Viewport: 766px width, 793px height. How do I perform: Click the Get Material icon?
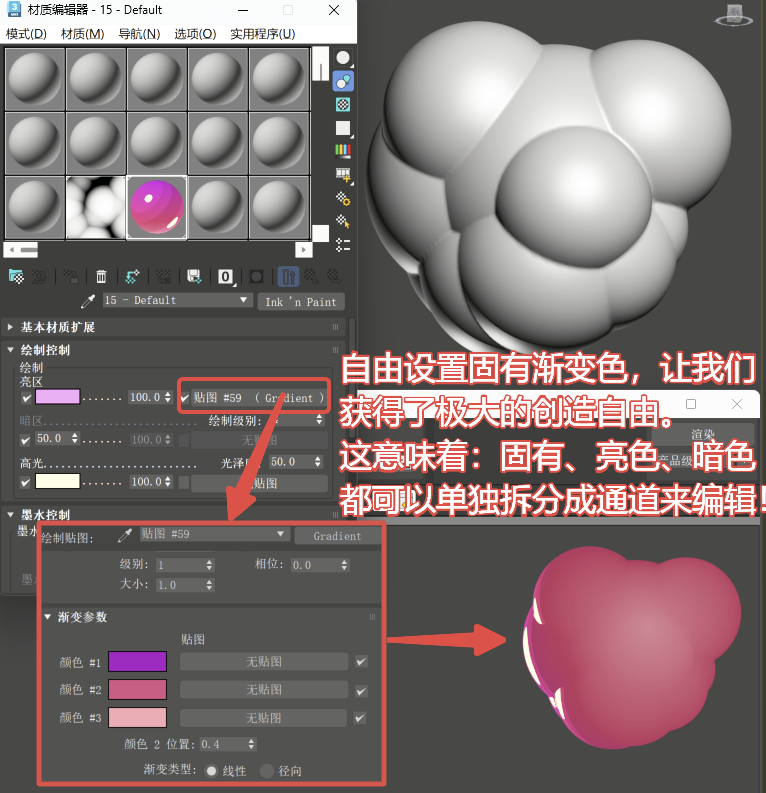[15, 276]
